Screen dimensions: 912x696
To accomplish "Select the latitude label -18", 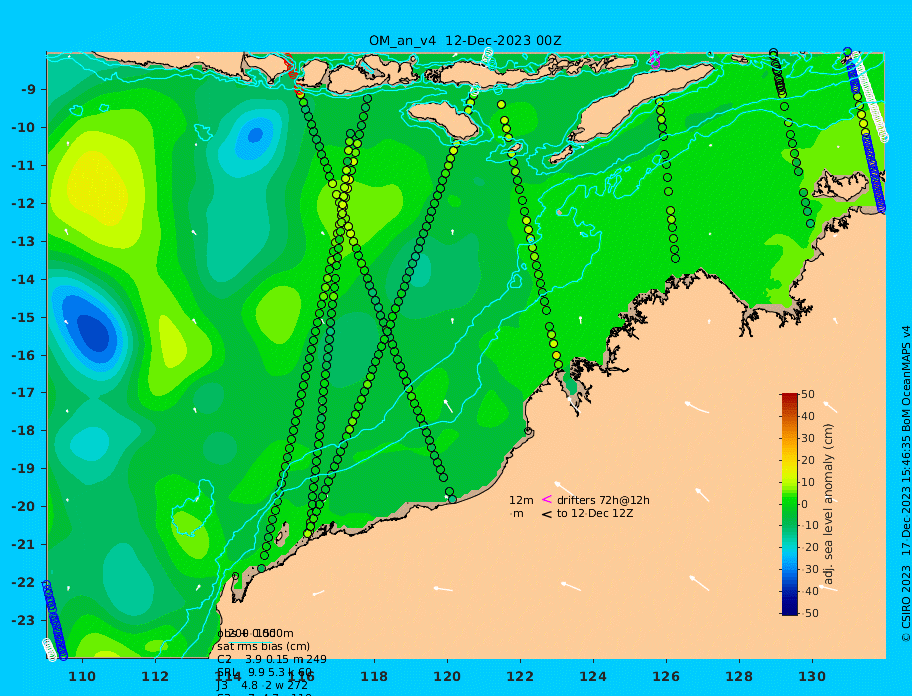I will click(x=23, y=431).
